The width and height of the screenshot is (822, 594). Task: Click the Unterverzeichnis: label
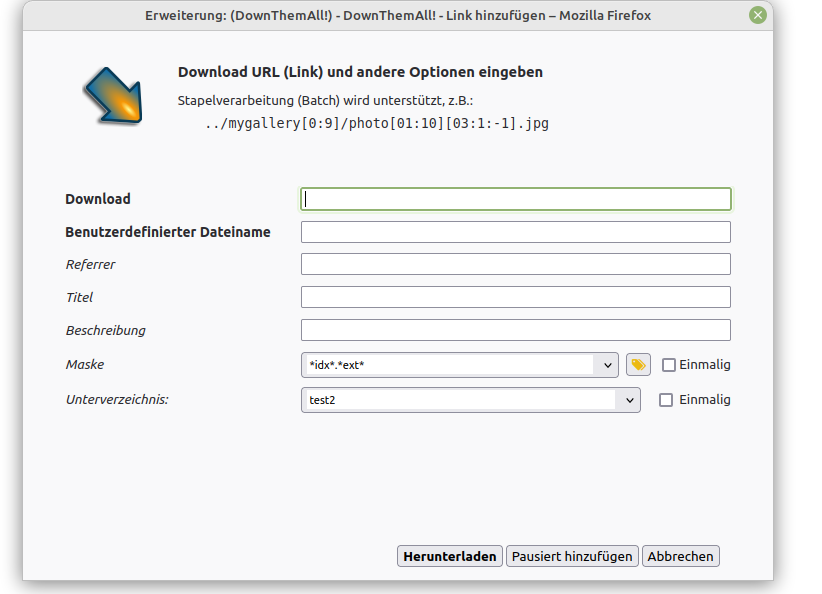117,399
